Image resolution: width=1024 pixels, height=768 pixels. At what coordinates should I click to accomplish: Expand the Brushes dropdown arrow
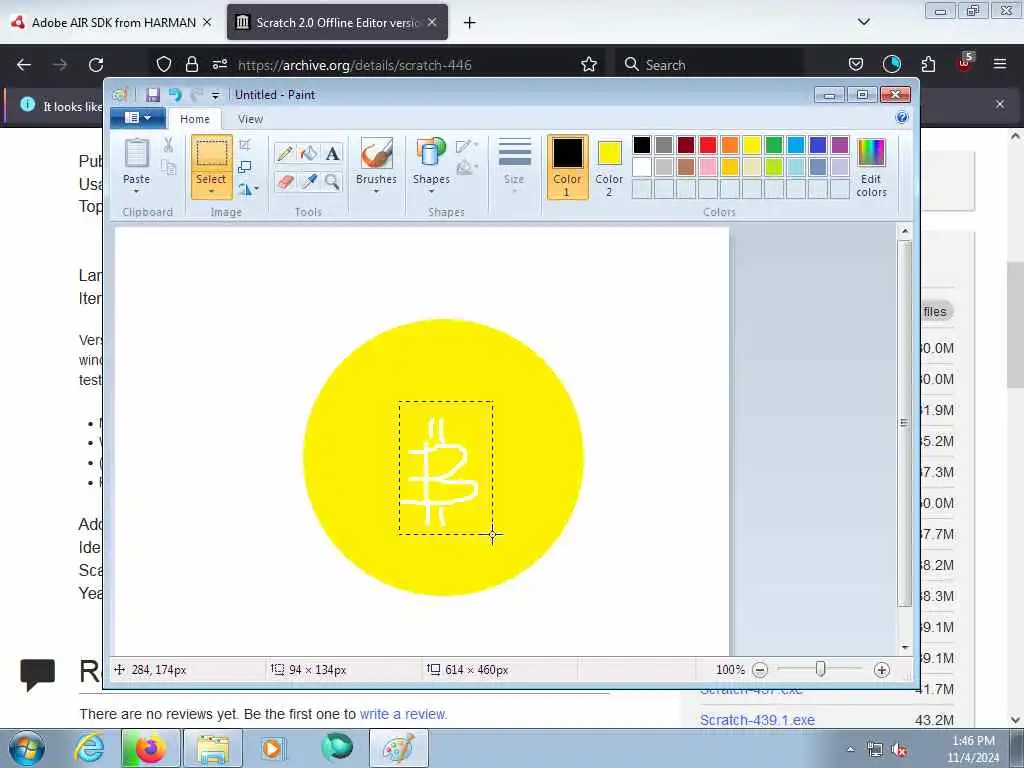376,192
